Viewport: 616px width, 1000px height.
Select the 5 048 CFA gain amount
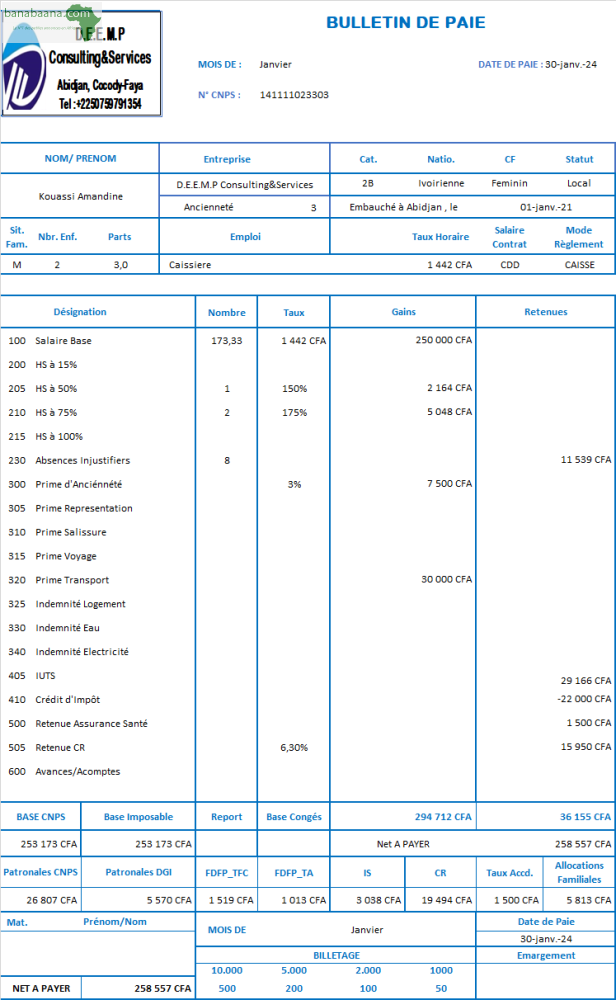pos(450,412)
